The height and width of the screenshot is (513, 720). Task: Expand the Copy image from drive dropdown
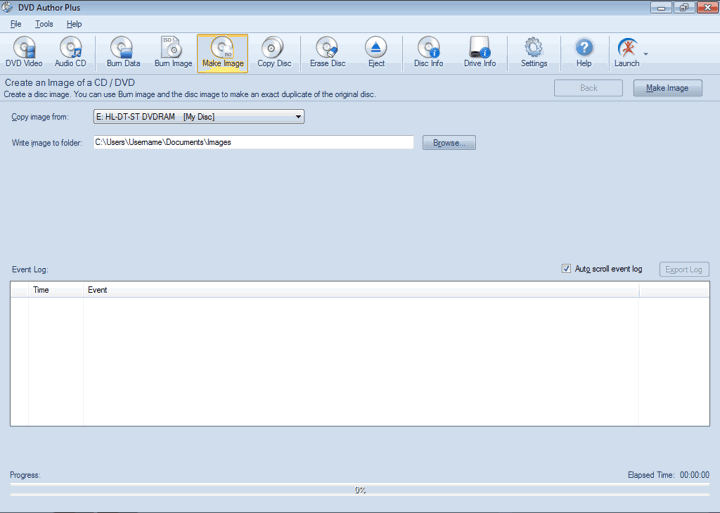[x=298, y=117]
